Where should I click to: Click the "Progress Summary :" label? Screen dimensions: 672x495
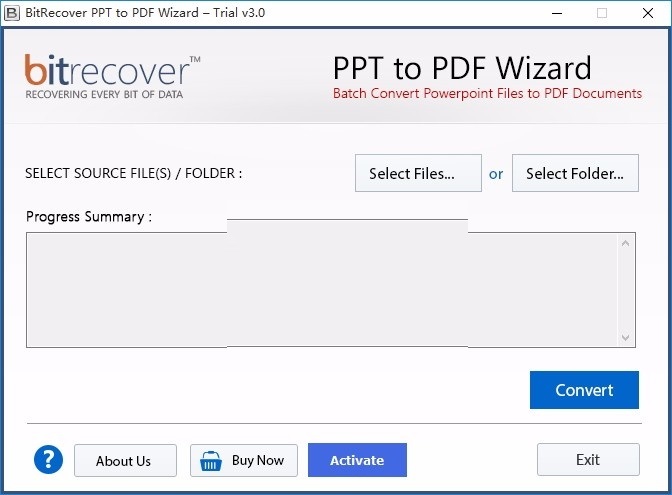click(x=89, y=217)
